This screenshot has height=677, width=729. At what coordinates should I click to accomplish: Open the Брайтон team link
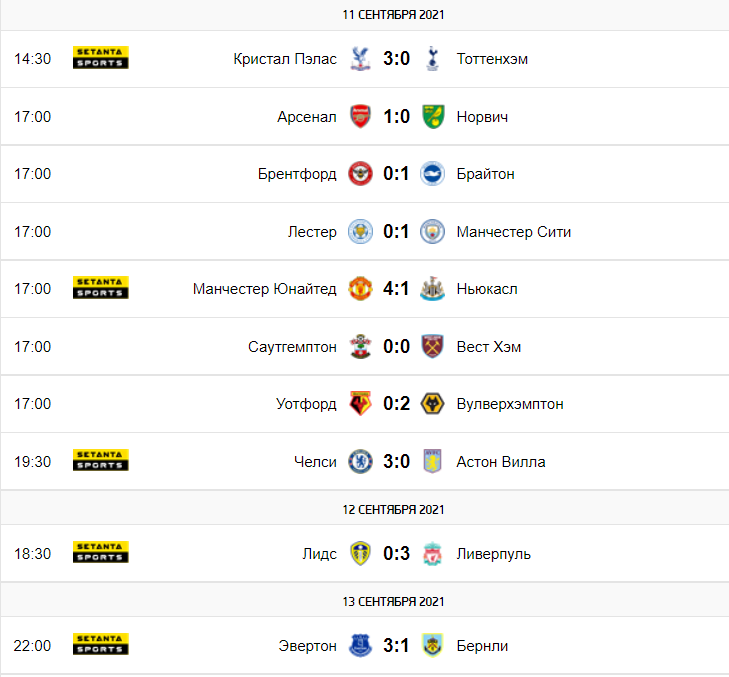(485, 174)
